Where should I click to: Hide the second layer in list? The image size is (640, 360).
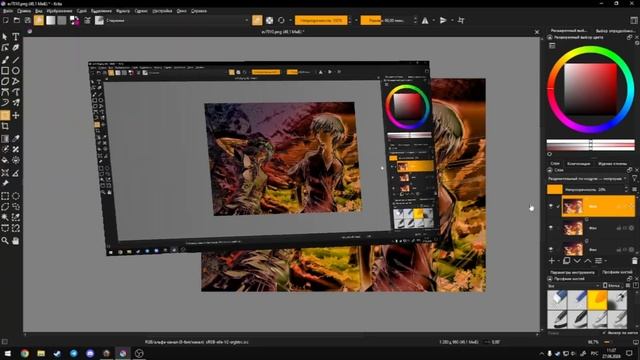[551, 228]
